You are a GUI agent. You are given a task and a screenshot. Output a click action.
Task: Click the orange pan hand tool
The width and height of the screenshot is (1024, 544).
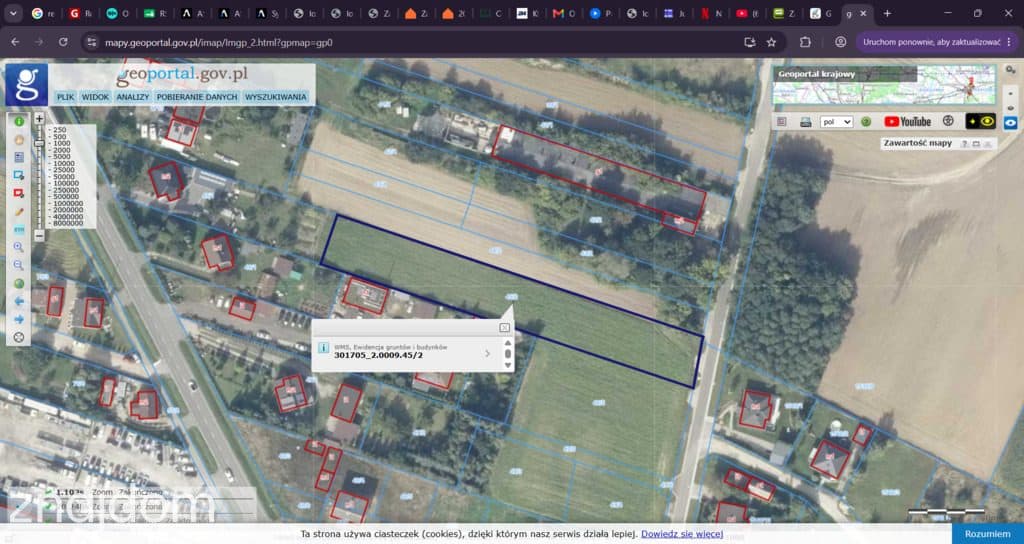19,140
